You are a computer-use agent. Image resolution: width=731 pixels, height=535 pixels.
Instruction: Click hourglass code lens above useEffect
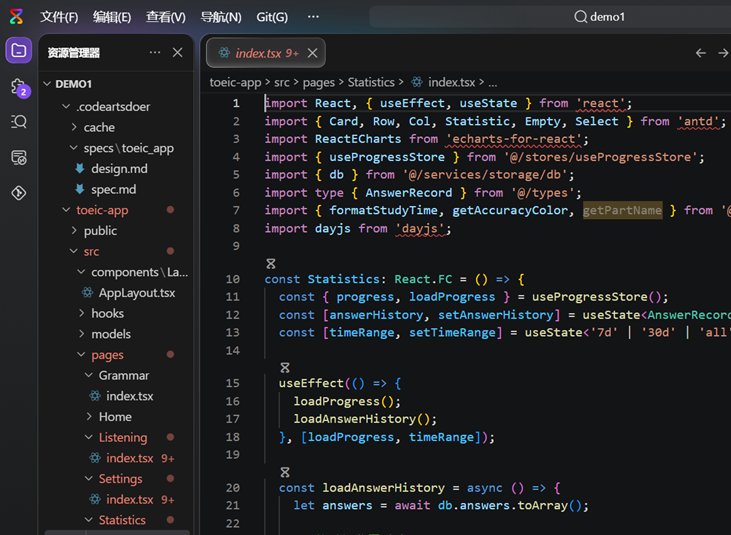click(285, 368)
